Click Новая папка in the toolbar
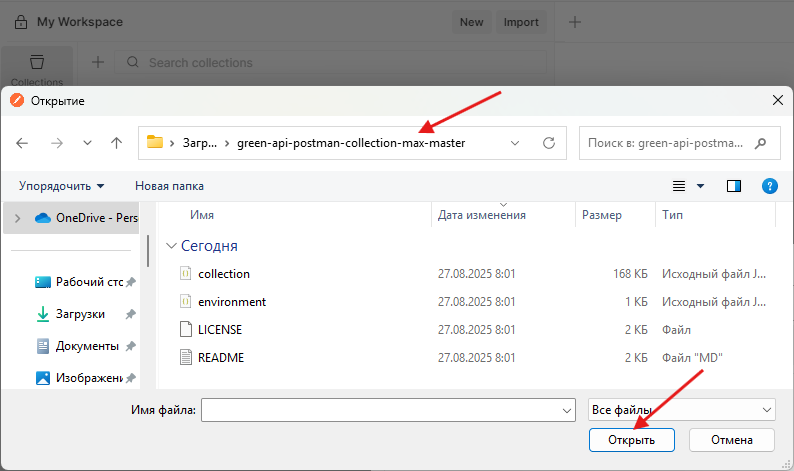This screenshot has height=471, width=794. (x=169, y=186)
